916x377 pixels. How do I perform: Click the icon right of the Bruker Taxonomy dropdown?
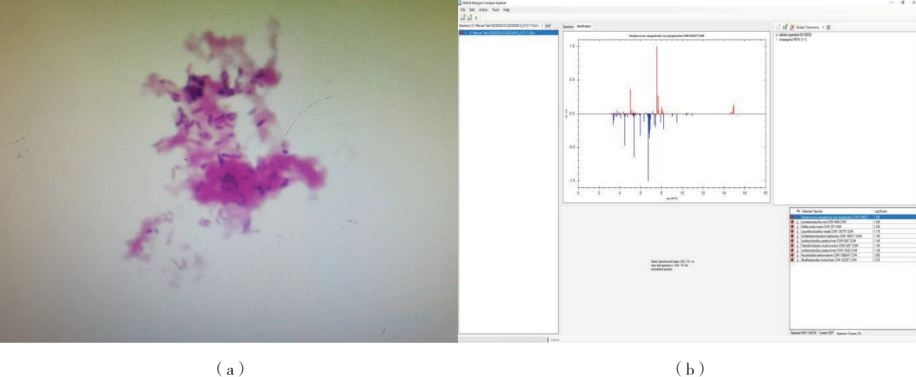point(828,27)
